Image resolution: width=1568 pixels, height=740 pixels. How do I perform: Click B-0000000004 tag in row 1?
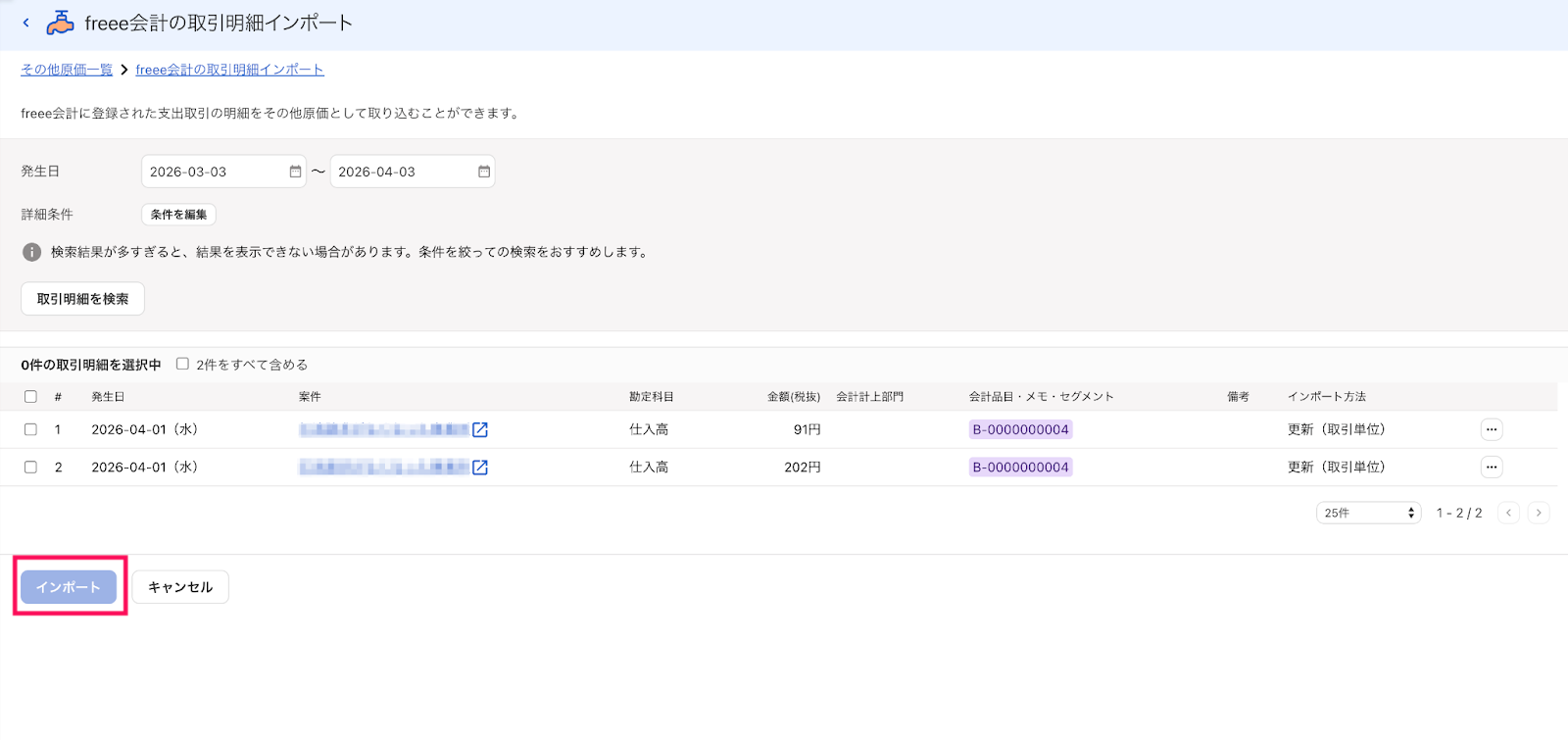tap(1020, 429)
